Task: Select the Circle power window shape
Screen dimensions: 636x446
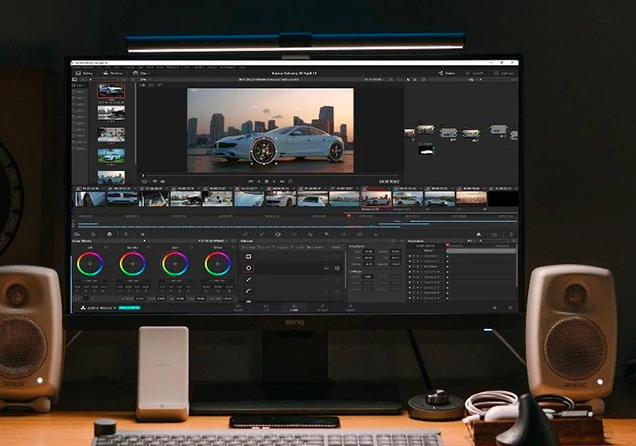Action: 248,268
